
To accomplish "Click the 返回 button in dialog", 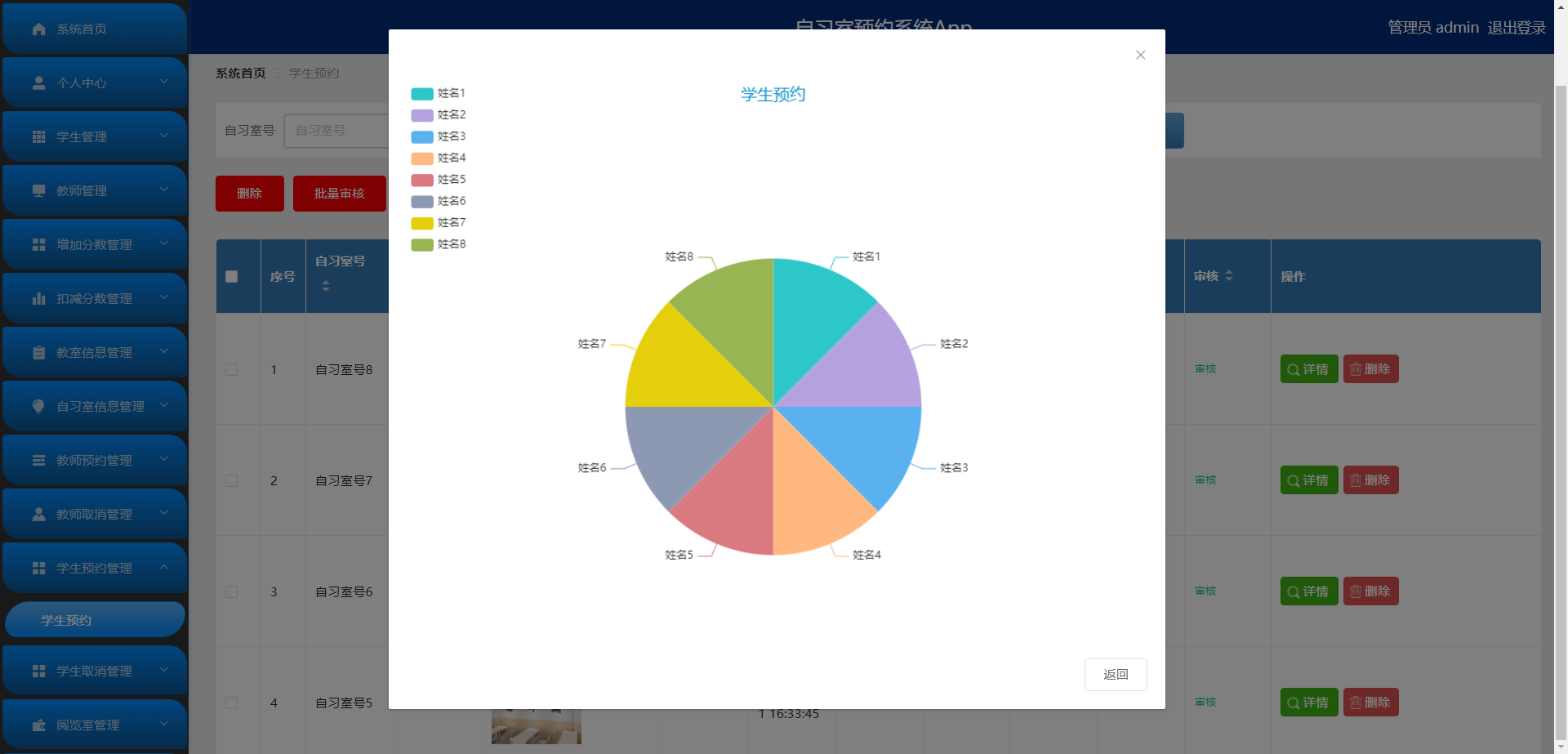I will pos(1116,675).
